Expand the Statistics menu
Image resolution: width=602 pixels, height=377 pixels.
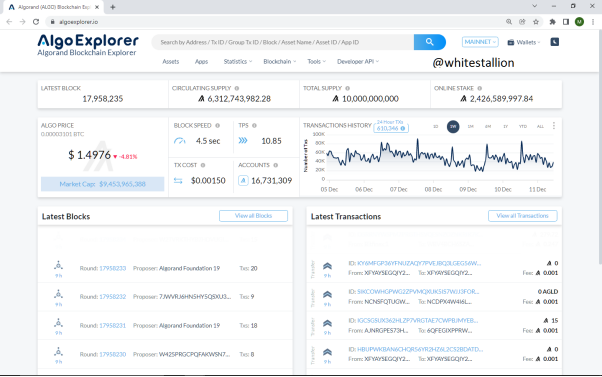(238, 61)
